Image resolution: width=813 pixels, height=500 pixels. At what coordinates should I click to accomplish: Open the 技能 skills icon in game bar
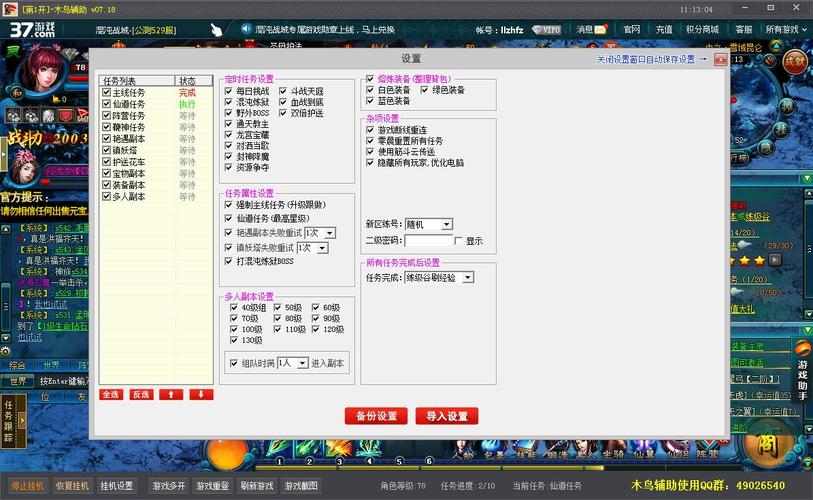pos(525,449)
